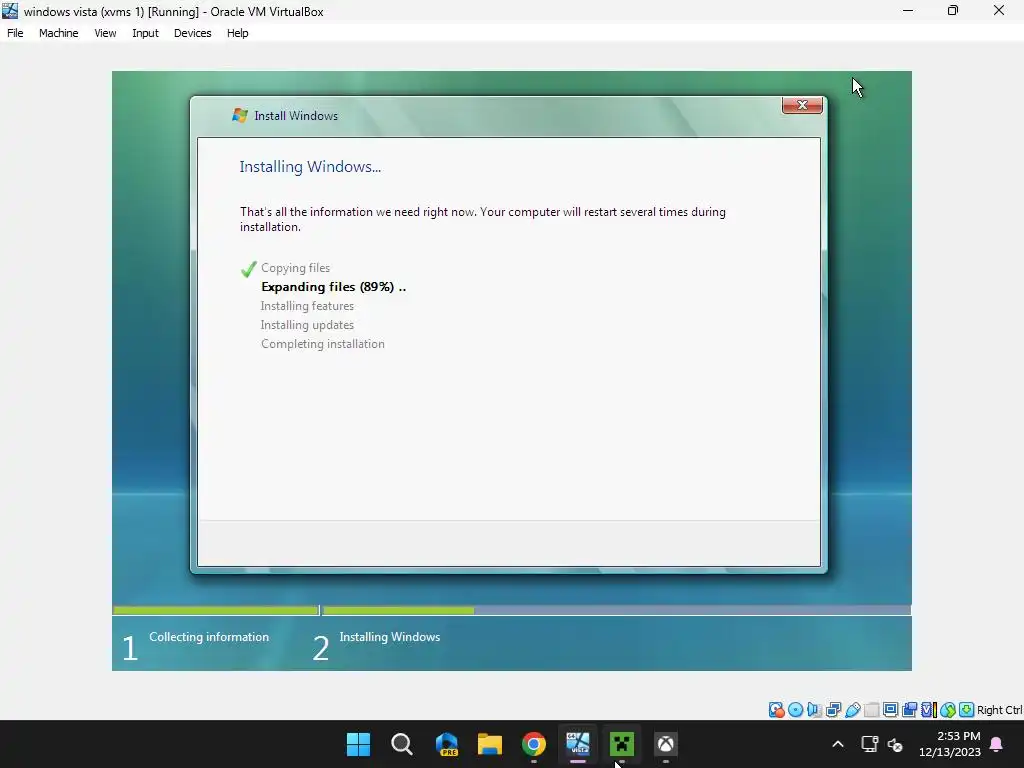Open Windows Search from taskbar
The height and width of the screenshot is (768, 1024).
coord(402,744)
